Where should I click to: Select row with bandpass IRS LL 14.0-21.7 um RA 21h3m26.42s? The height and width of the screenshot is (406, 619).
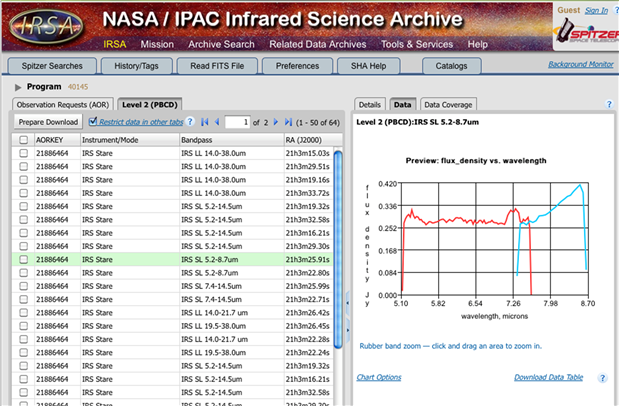[173, 312]
